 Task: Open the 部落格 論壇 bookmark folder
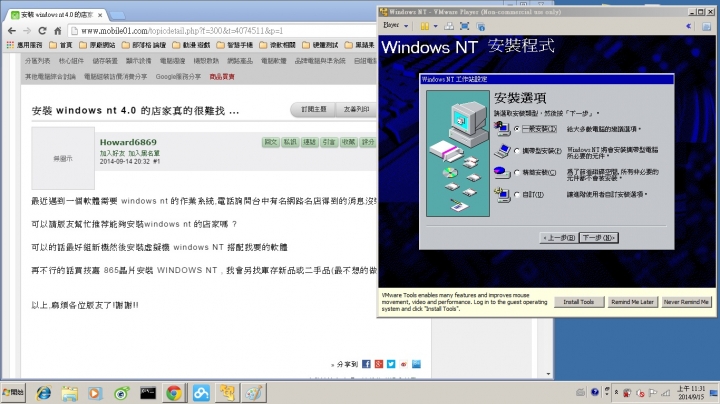[144, 45]
